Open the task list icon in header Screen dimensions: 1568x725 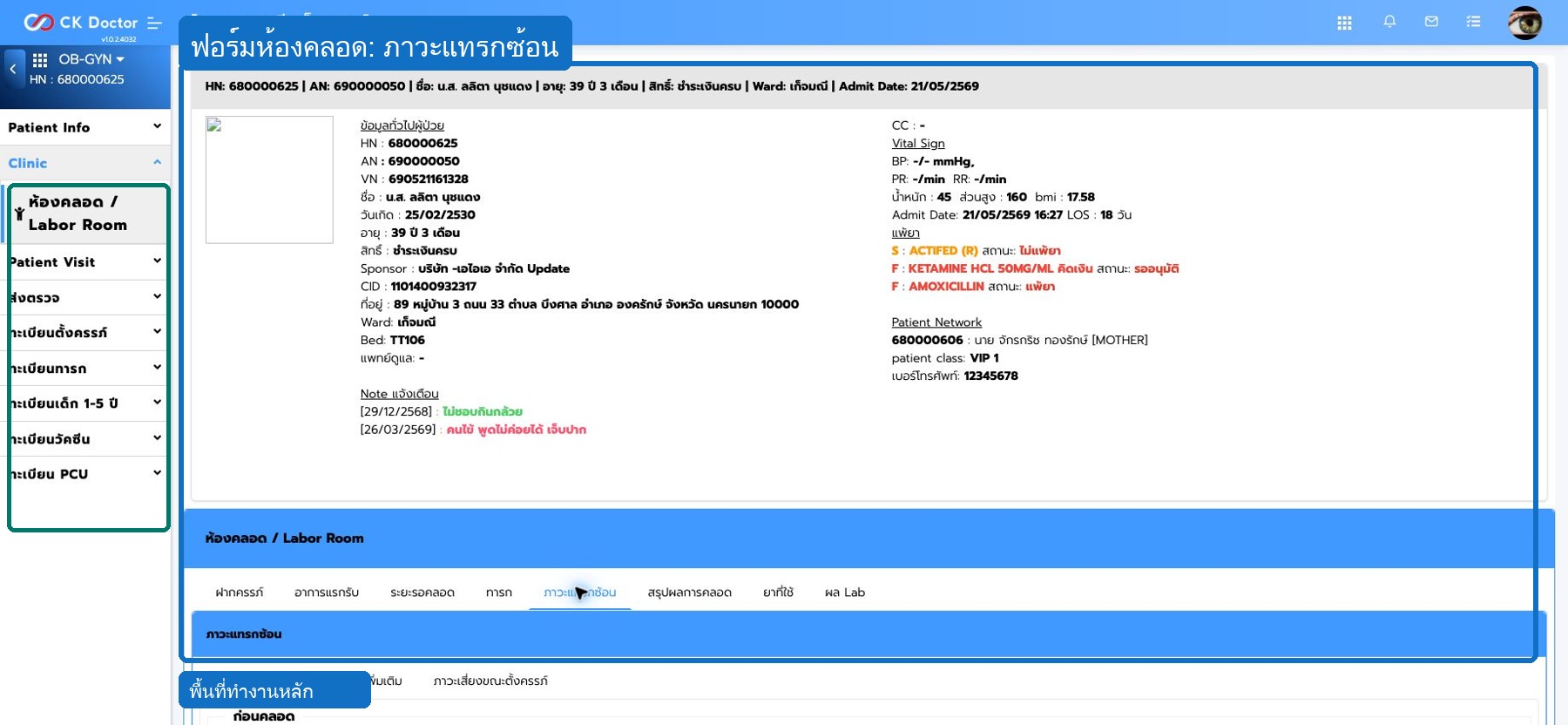point(1473,22)
